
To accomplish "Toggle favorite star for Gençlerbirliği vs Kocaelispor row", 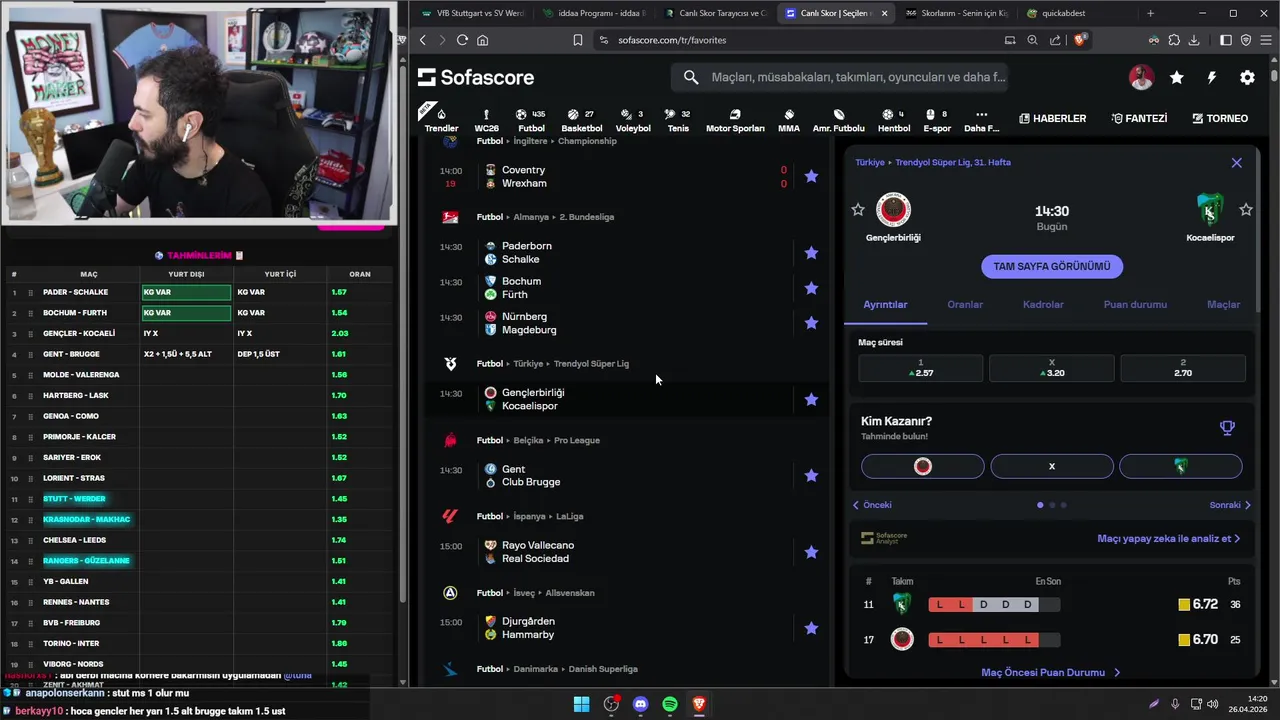I will (x=811, y=399).
